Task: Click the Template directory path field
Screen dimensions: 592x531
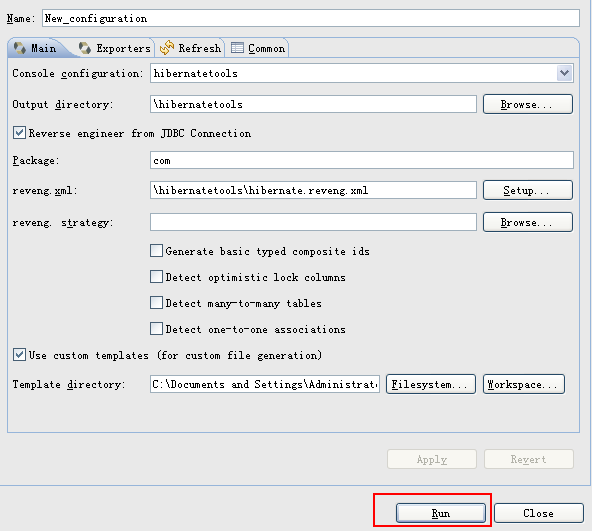Action: point(265,384)
